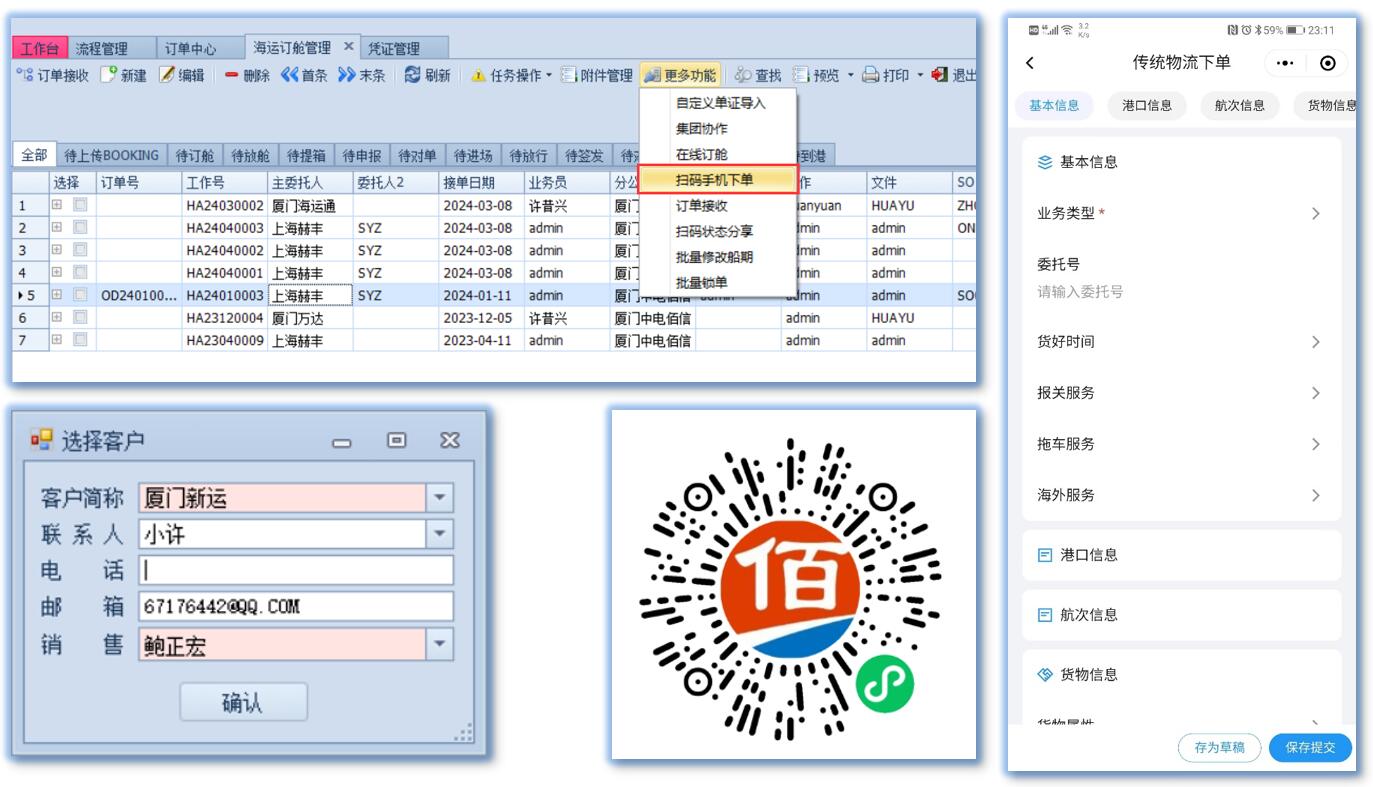Create a new order with 新建
The height and width of the screenshot is (787, 1373).
point(123,75)
